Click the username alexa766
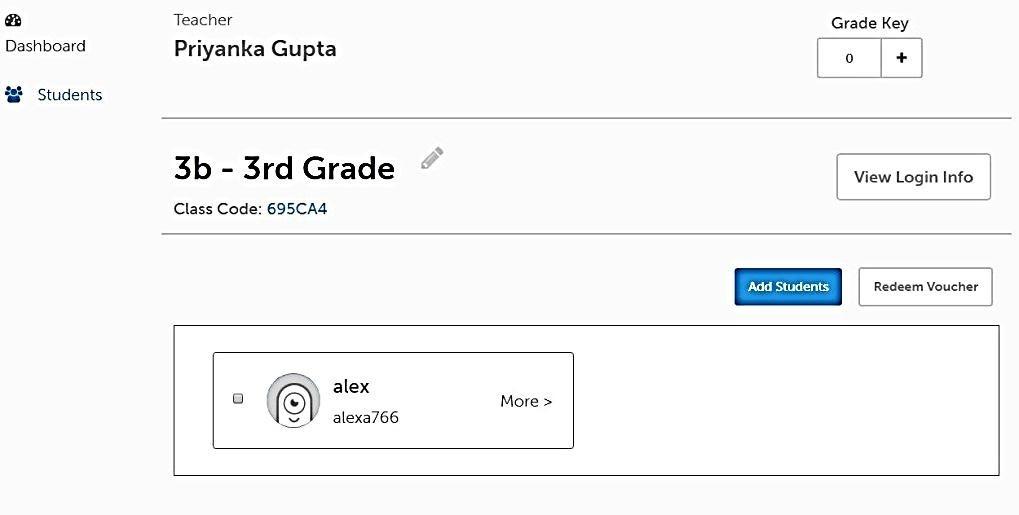This screenshot has height=515, width=1019. click(x=366, y=417)
